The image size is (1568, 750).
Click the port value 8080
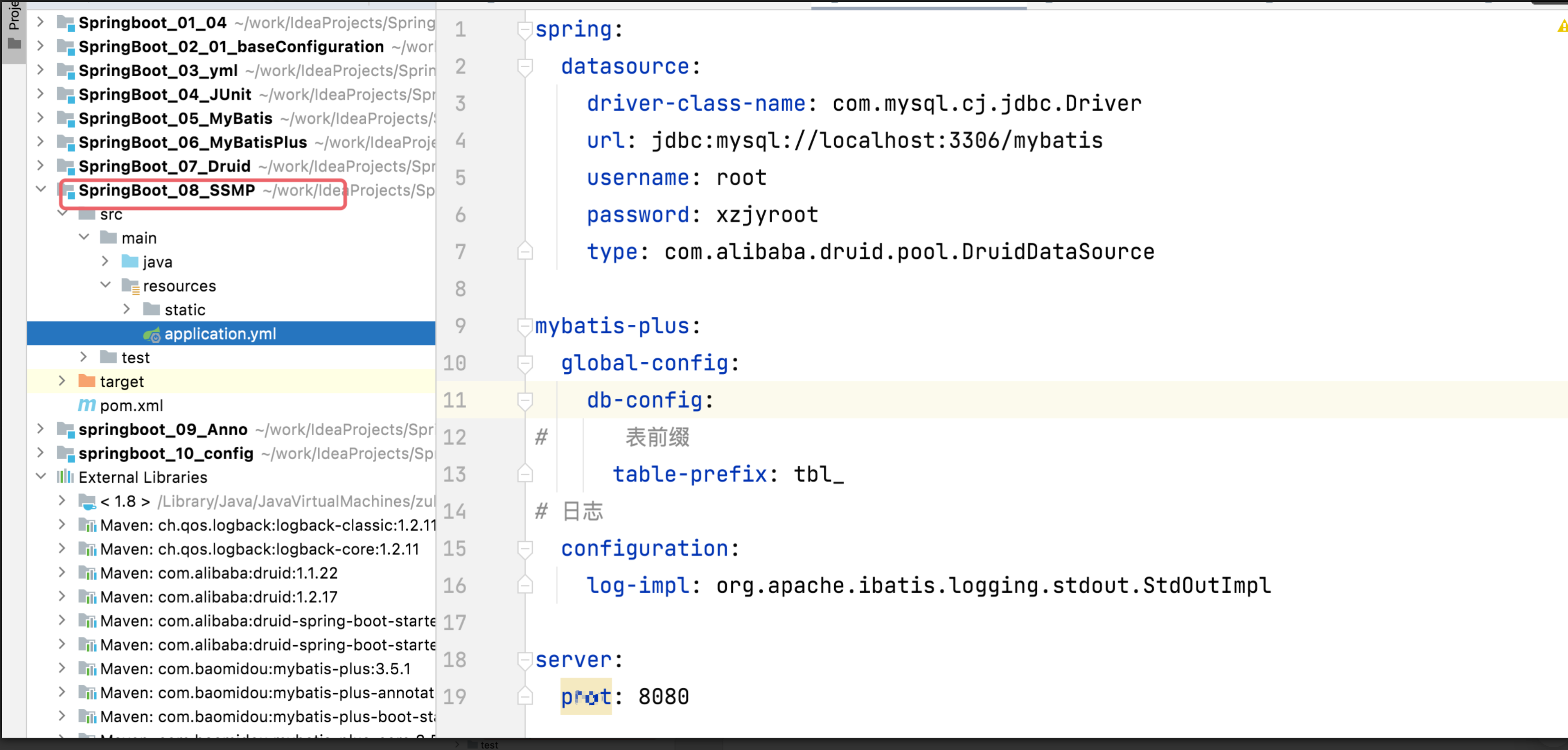pyautogui.click(x=664, y=696)
